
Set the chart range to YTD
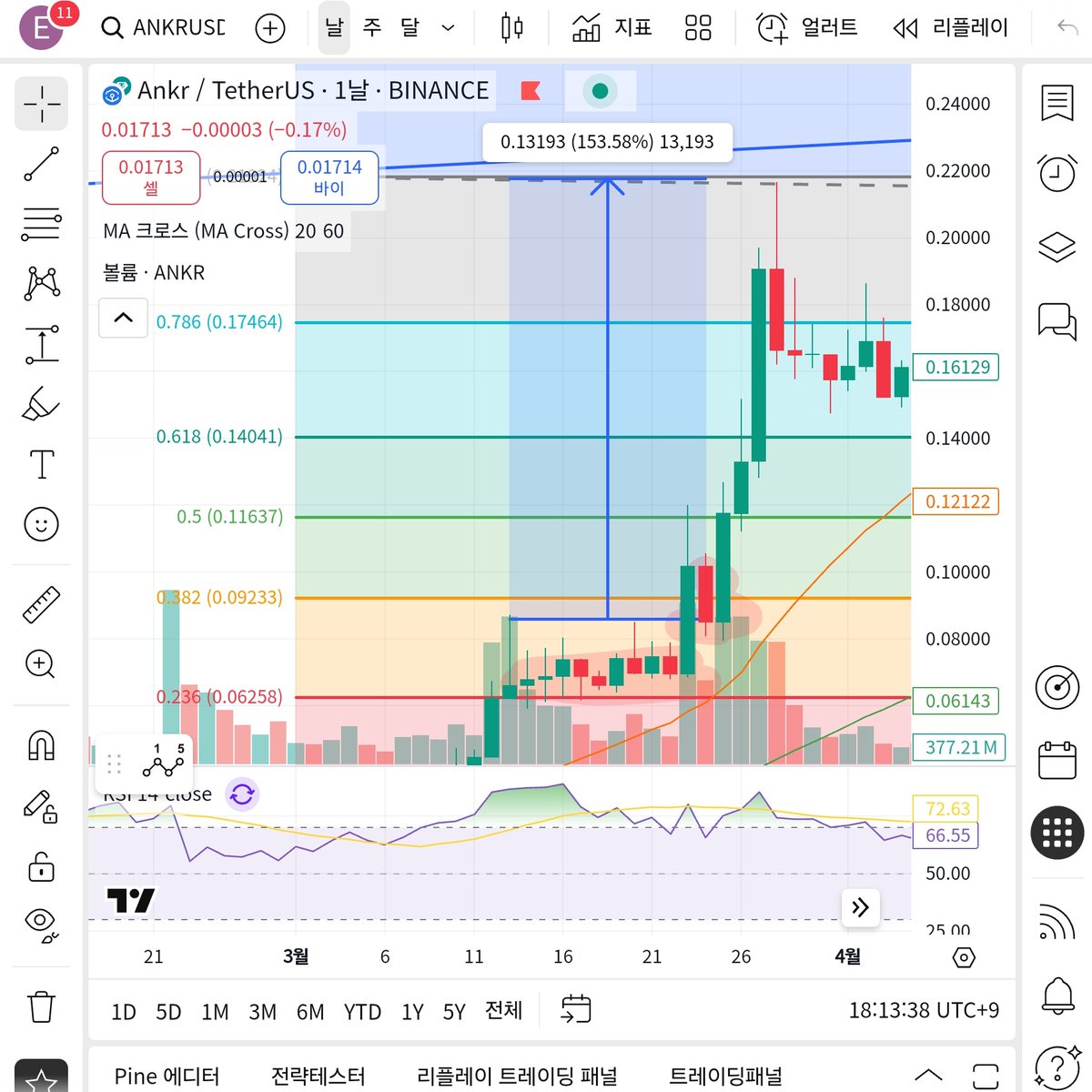(x=362, y=1012)
